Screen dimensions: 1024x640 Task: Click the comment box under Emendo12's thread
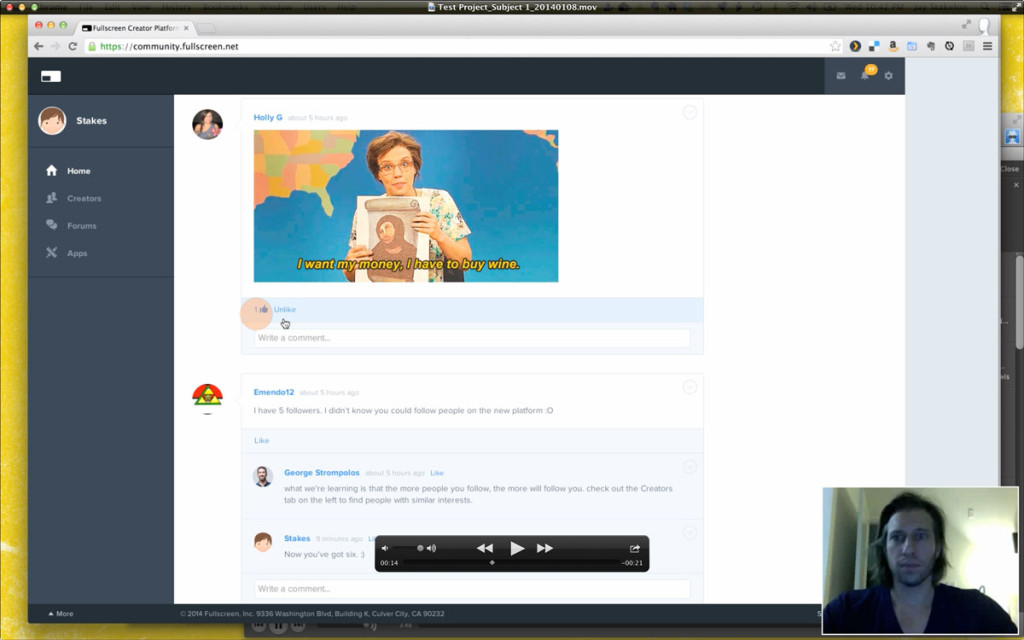coord(472,589)
